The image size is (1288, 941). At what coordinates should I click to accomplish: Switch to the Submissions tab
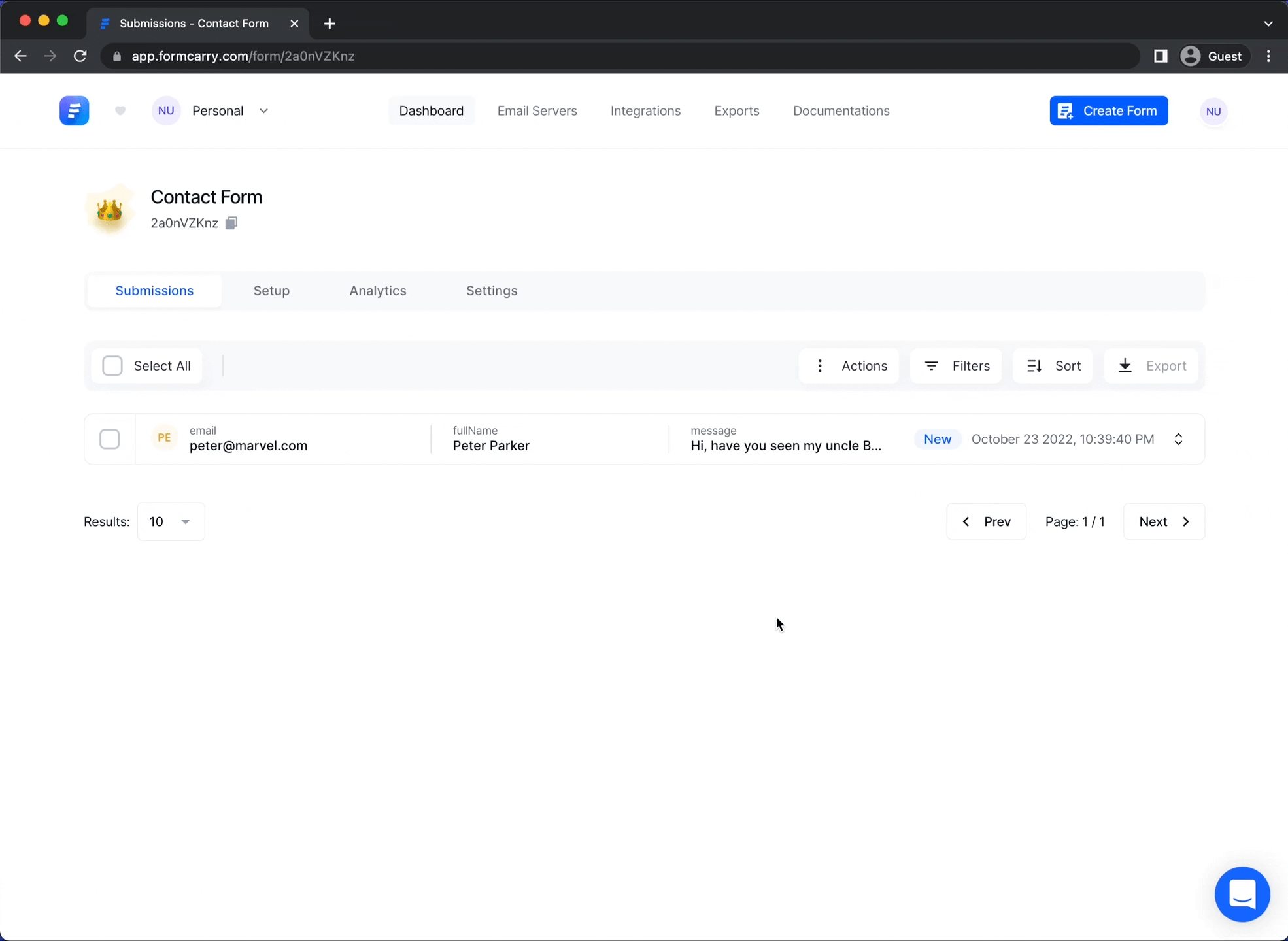coord(154,291)
